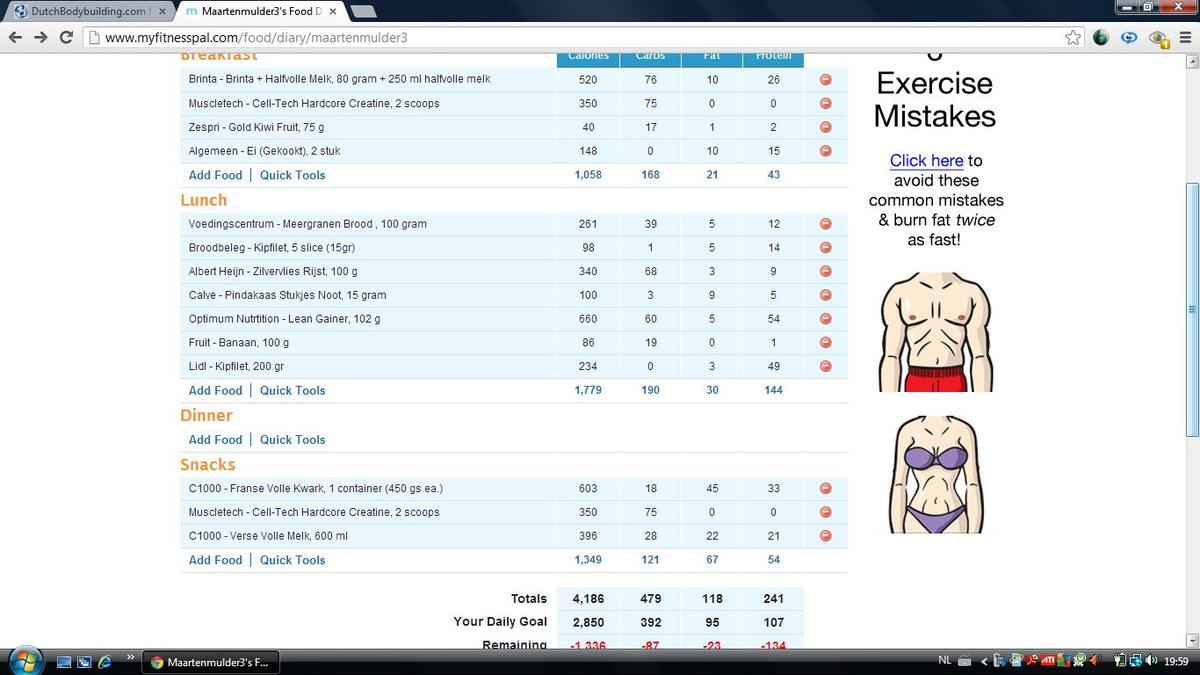Delete Franse Volle Kwark from snacks
1200x675 pixels.
pyautogui.click(x=825, y=489)
